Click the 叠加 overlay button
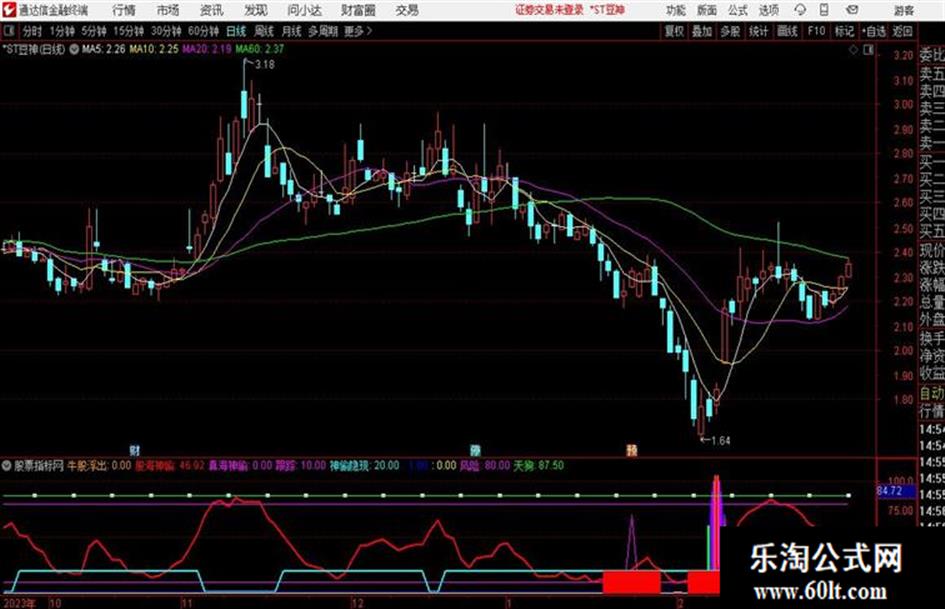This screenshot has width=945, height=609. pyautogui.click(x=702, y=31)
